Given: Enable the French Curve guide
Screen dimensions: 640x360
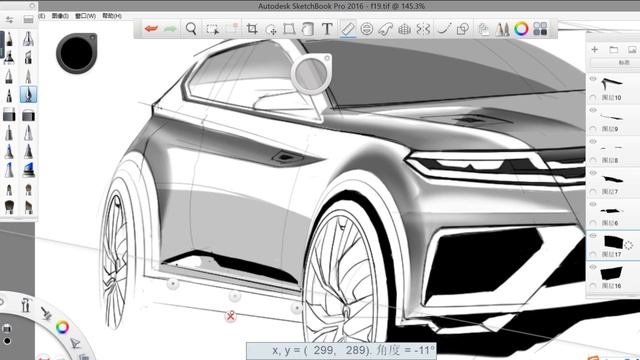Looking at the screenshot, I should pos(385,29).
